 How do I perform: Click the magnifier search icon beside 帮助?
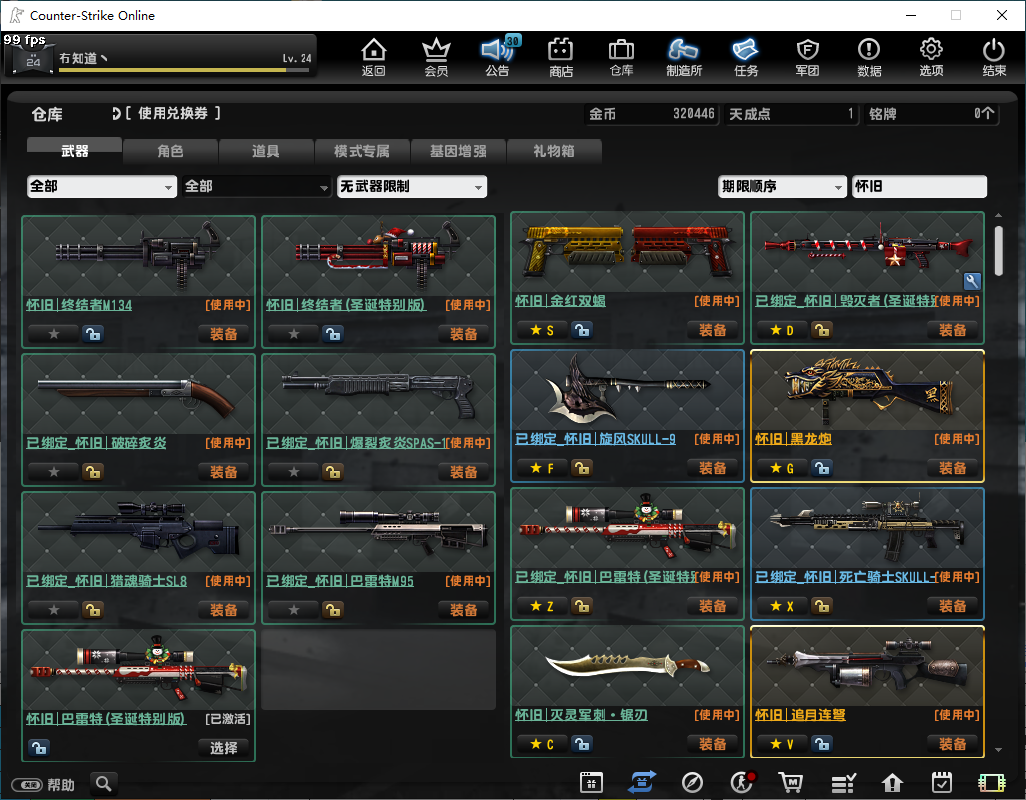pyautogui.click(x=103, y=783)
